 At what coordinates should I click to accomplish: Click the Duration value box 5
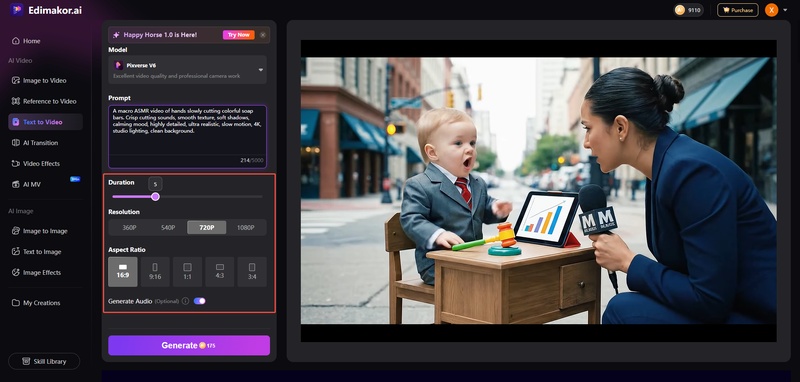[x=155, y=184]
